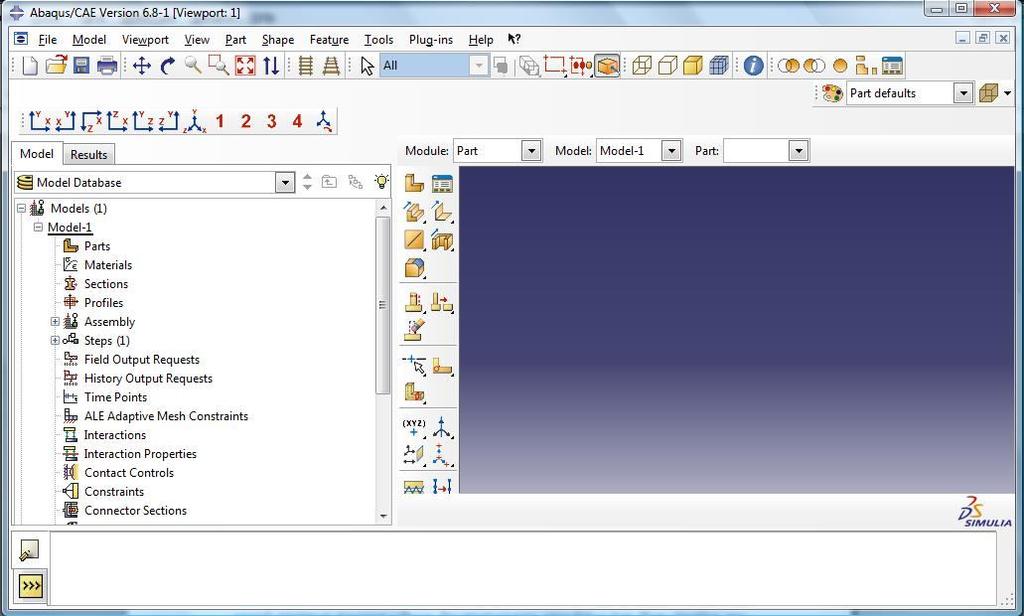Click the Print icon in toolbar

click(107, 65)
